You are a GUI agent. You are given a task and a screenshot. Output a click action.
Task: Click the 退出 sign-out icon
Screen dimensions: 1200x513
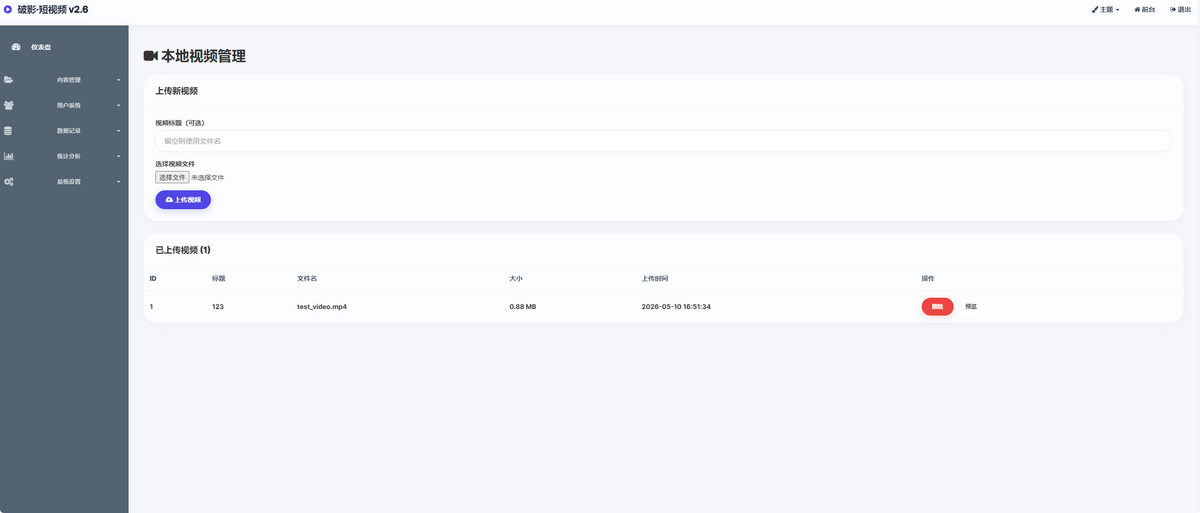[1173, 9]
